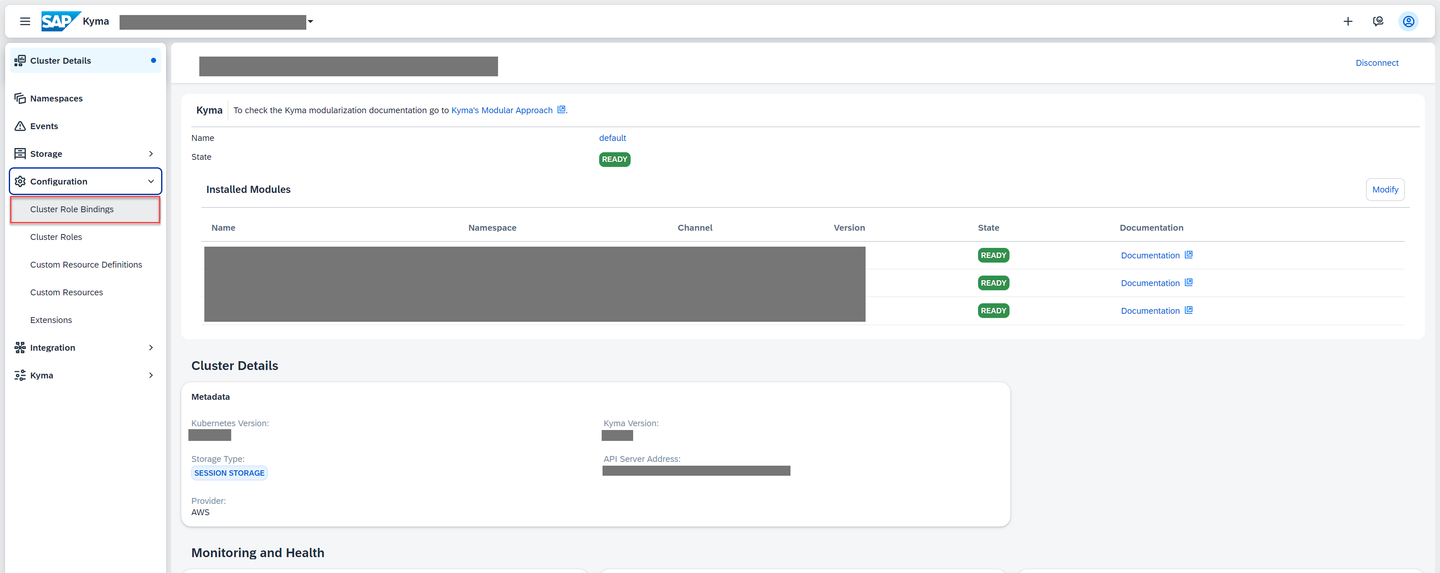Click the Events warning triangle icon
The width and height of the screenshot is (1440, 573).
click(x=20, y=126)
